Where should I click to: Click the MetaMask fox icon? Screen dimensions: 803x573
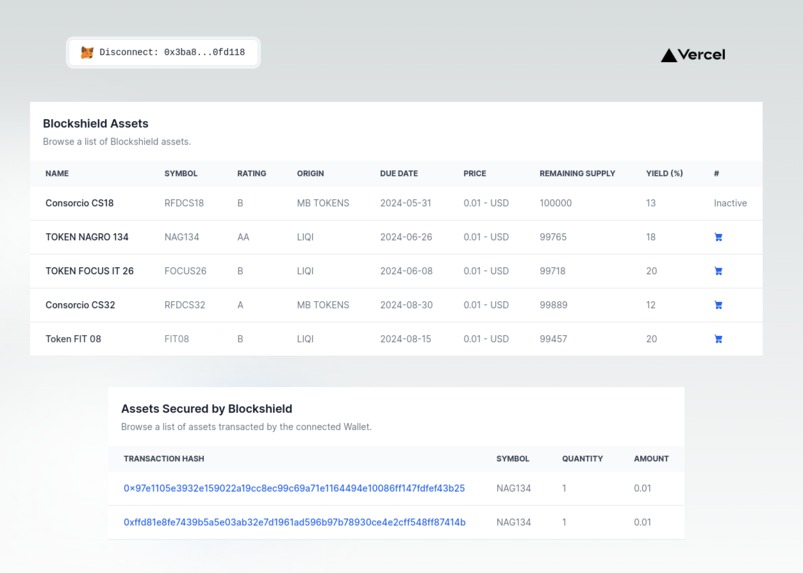87,52
